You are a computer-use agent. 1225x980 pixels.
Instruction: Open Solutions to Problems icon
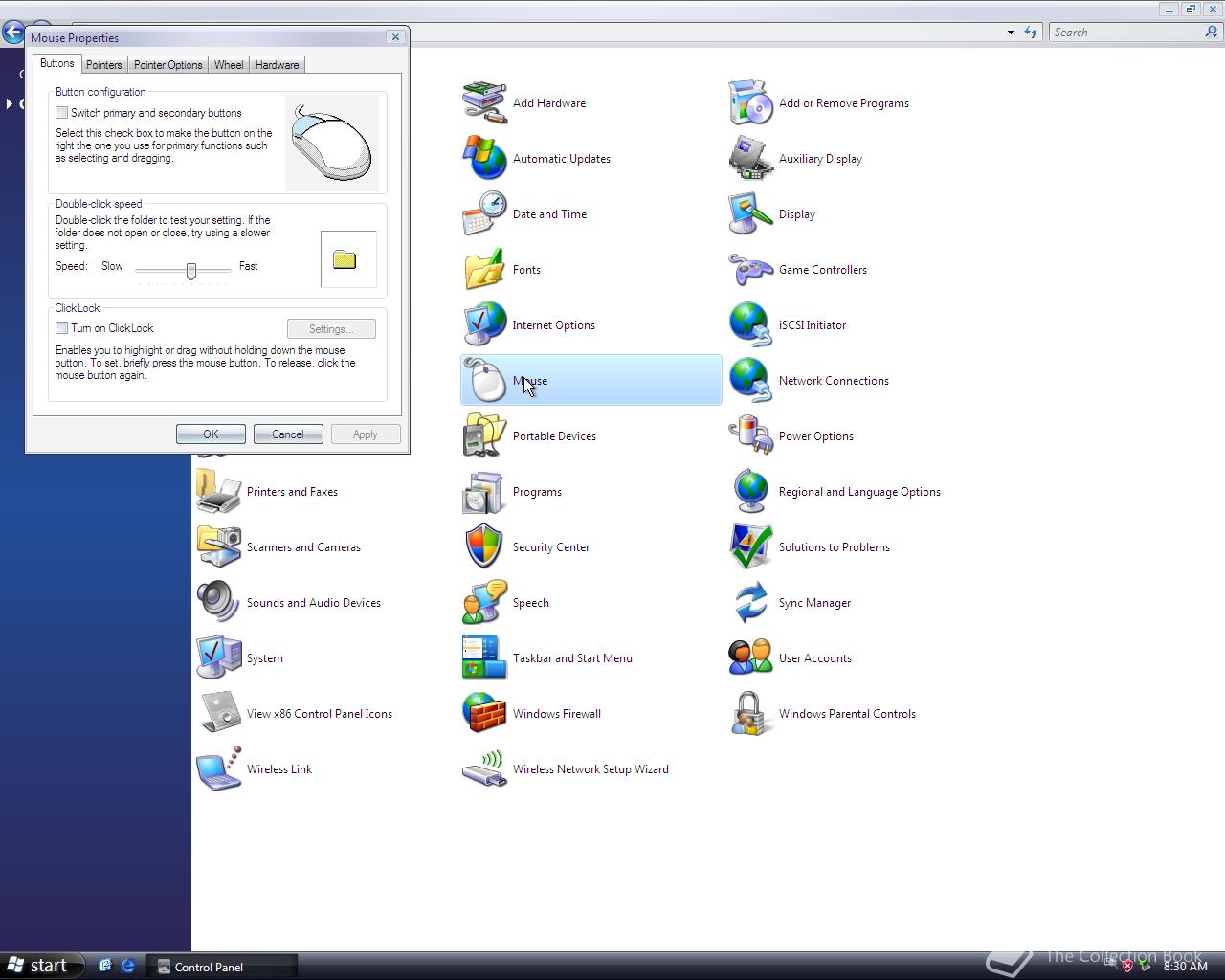(x=750, y=547)
